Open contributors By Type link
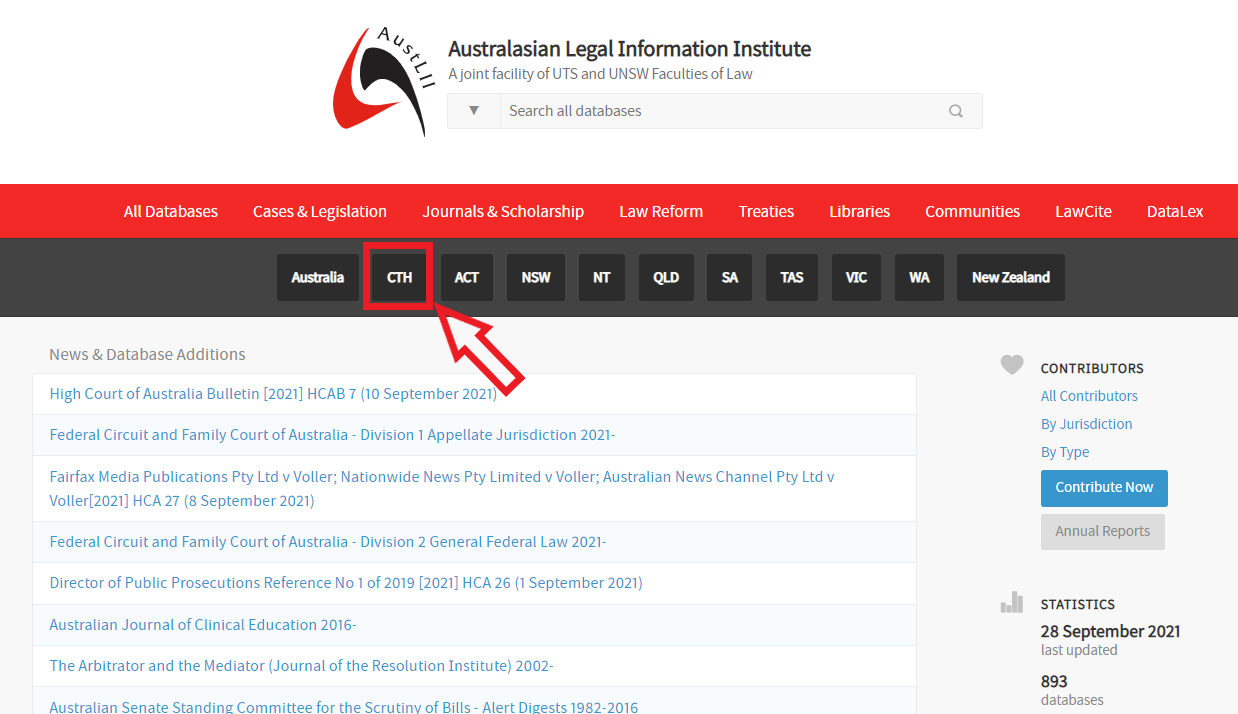The height and width of the screenshot is (714, 1238). (1065, 452)
